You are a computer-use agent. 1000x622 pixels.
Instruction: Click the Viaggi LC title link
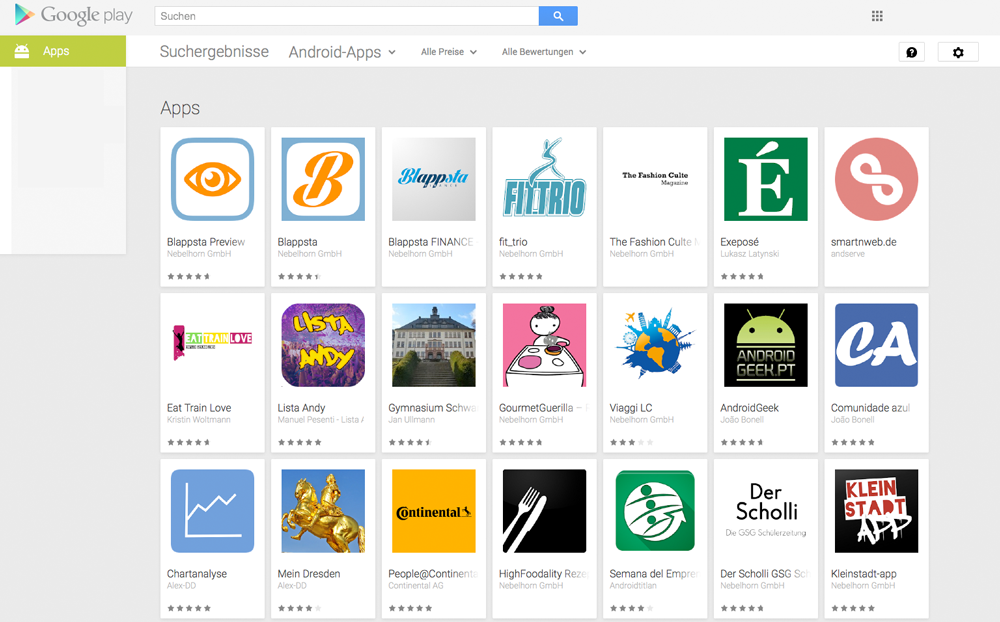pyautogui.click(x=631, y=408)
